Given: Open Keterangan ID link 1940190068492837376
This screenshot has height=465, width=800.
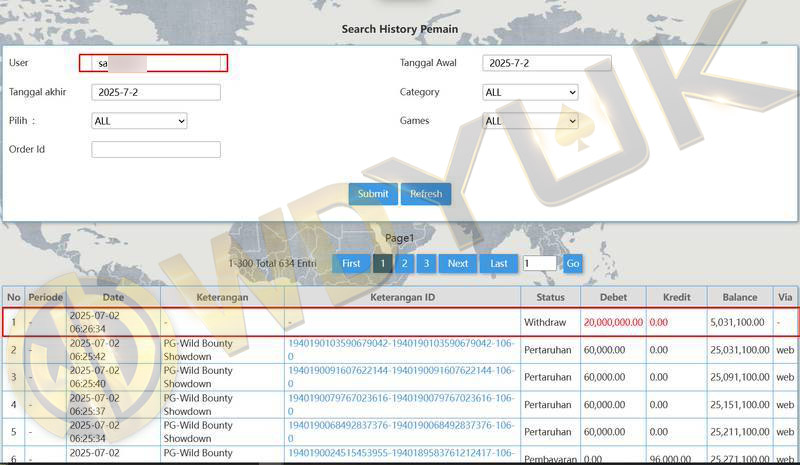Looking at the screenshot, I should [401, 431].
